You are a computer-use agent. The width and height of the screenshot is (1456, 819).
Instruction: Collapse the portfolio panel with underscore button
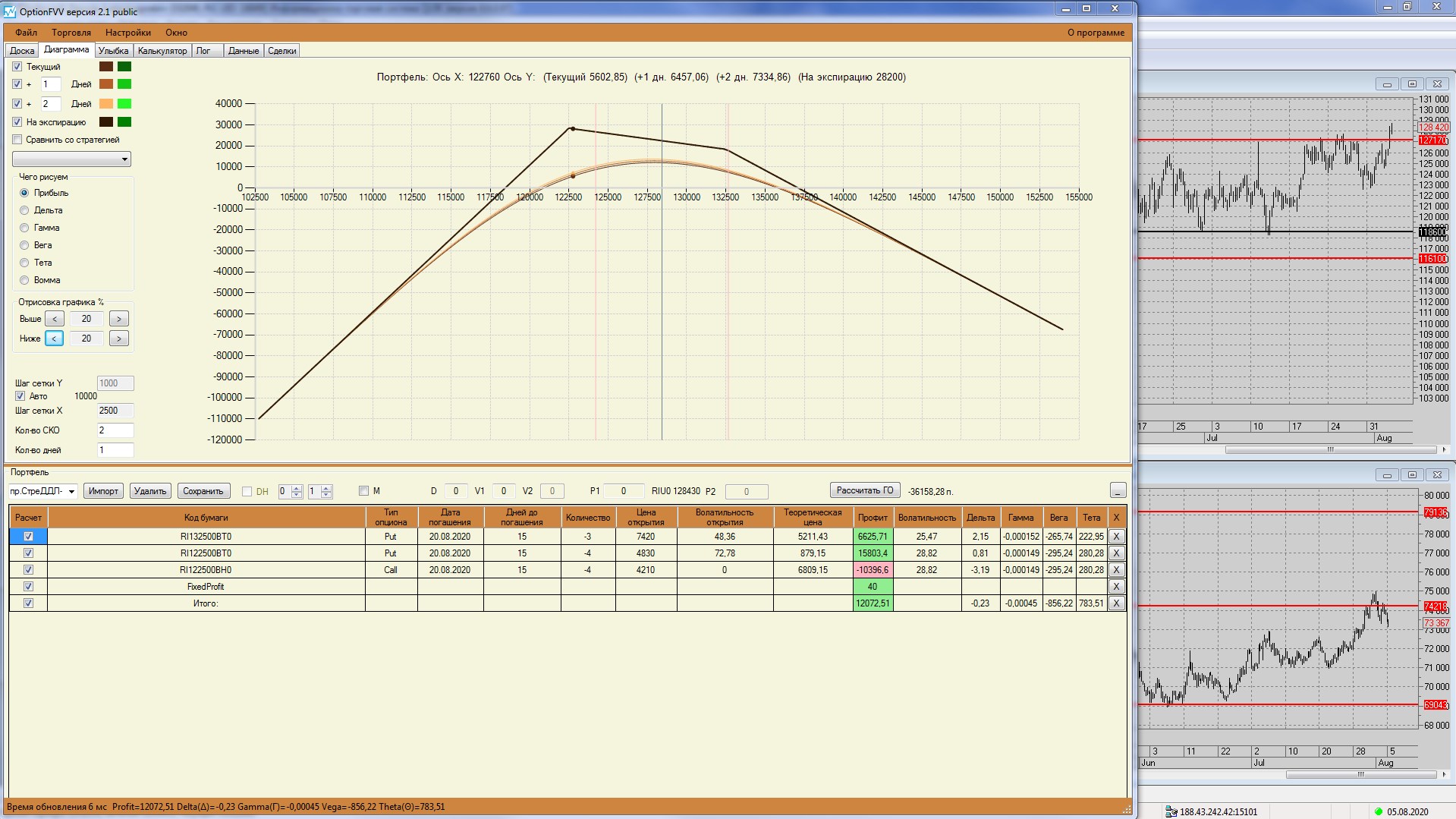click(x=1118, y=490)
